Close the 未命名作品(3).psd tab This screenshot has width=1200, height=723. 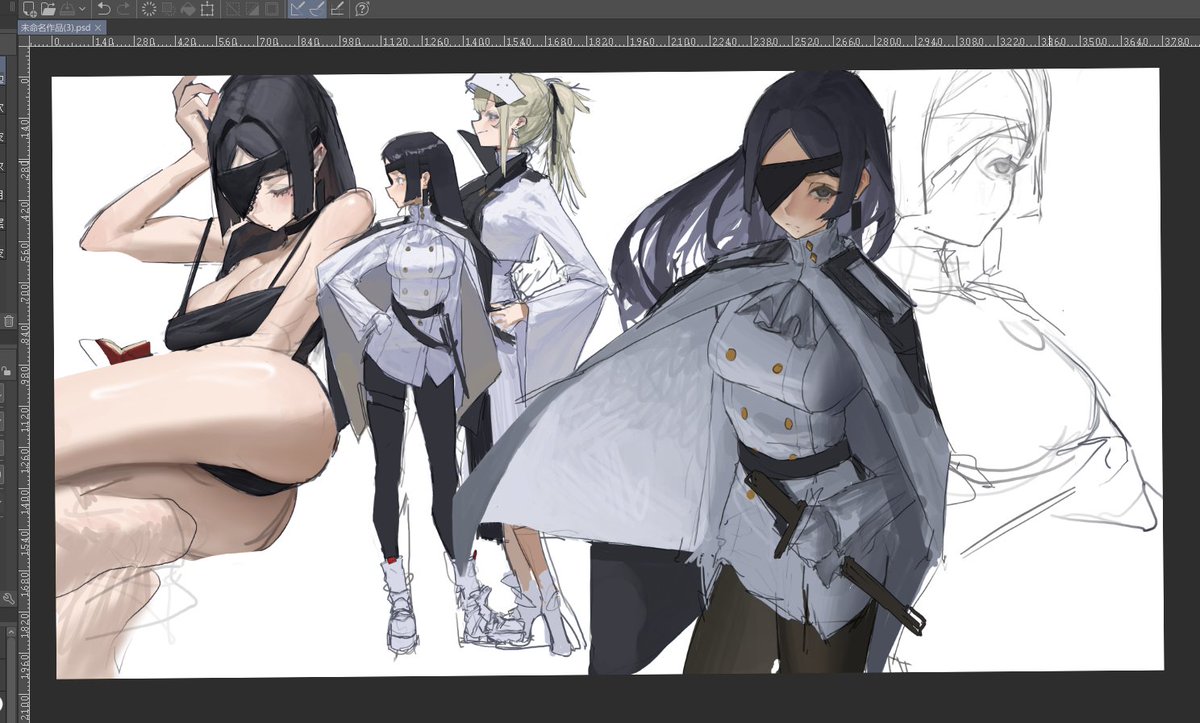coord(98,28)
